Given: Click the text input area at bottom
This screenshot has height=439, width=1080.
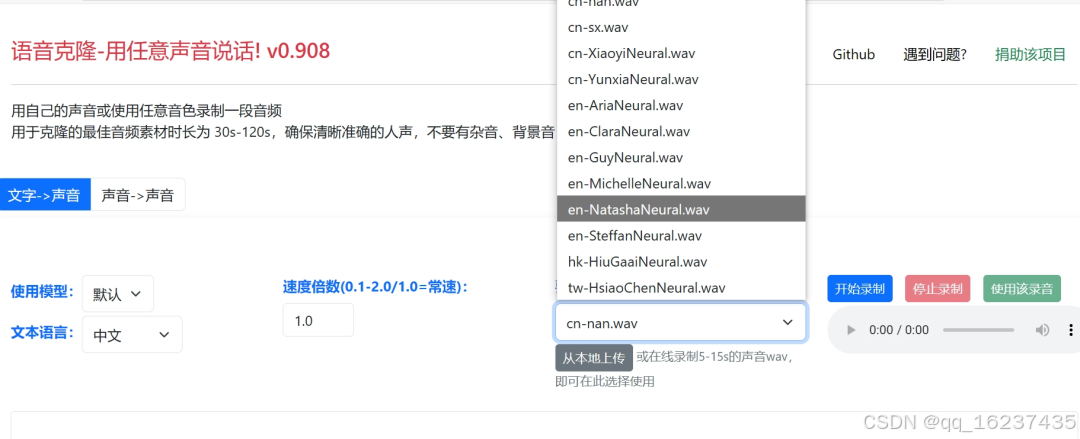Looking at the screenshot, I should 544,425.
